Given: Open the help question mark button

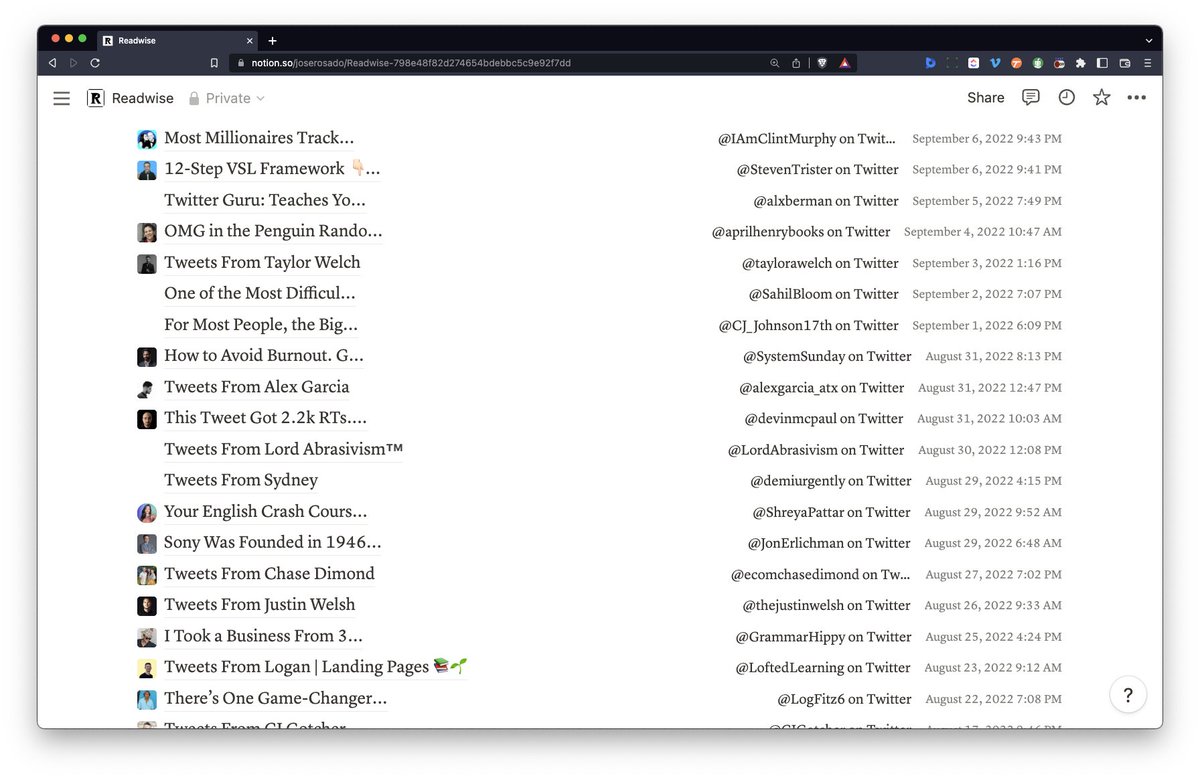Looking at the screenshot, I should [x=1128, y=694].
